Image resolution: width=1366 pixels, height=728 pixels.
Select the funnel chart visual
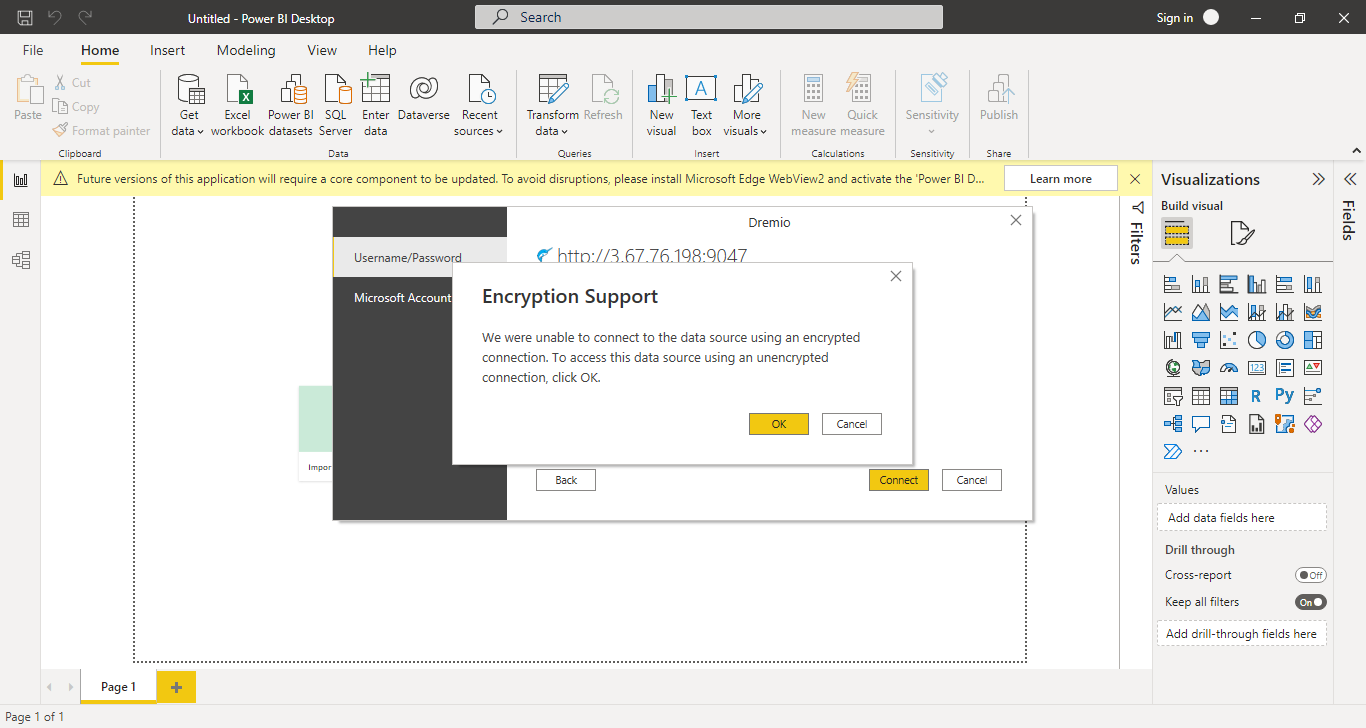pos(1201,341)
